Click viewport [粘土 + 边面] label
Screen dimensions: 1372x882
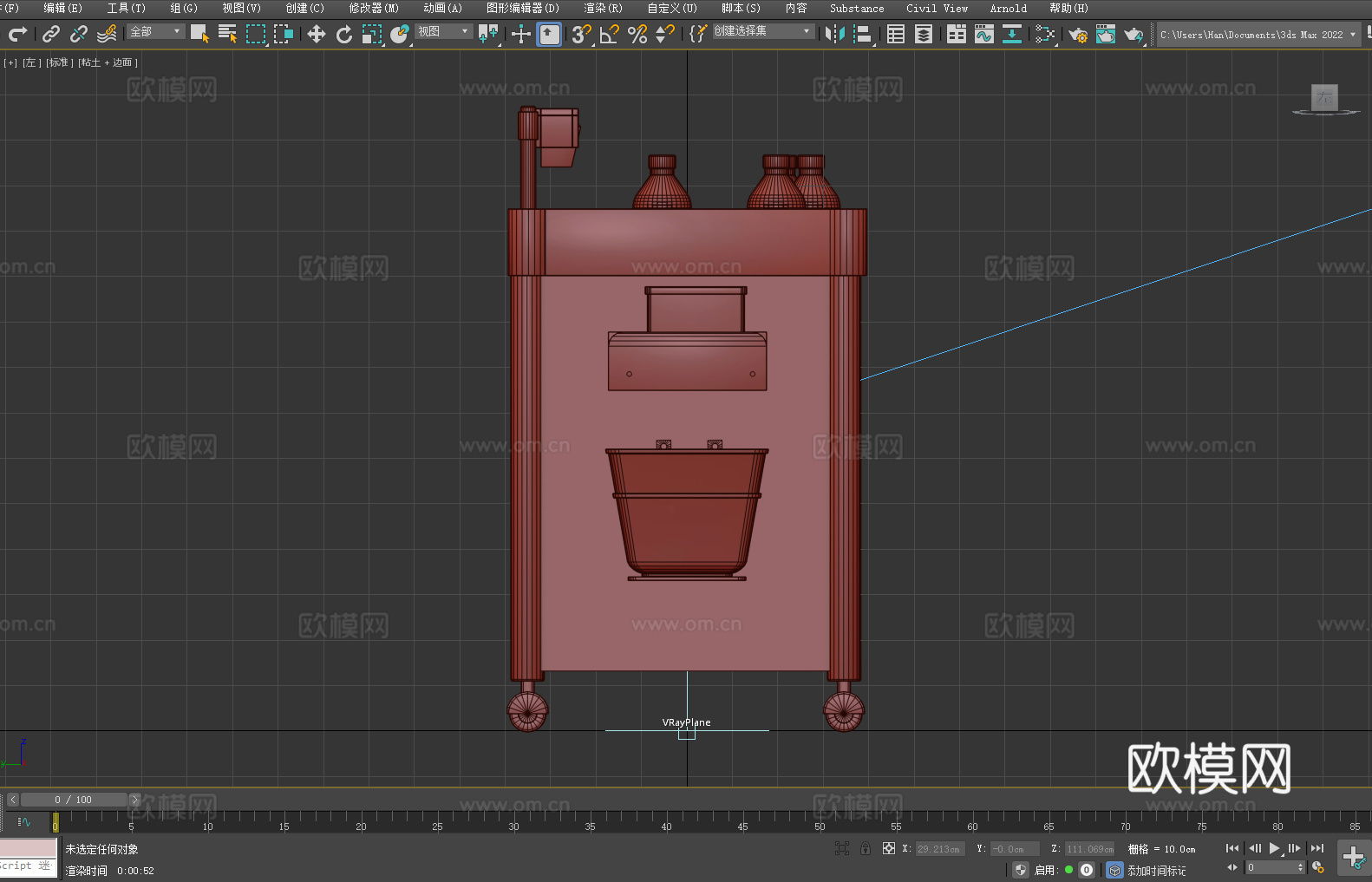coord(108,62)
